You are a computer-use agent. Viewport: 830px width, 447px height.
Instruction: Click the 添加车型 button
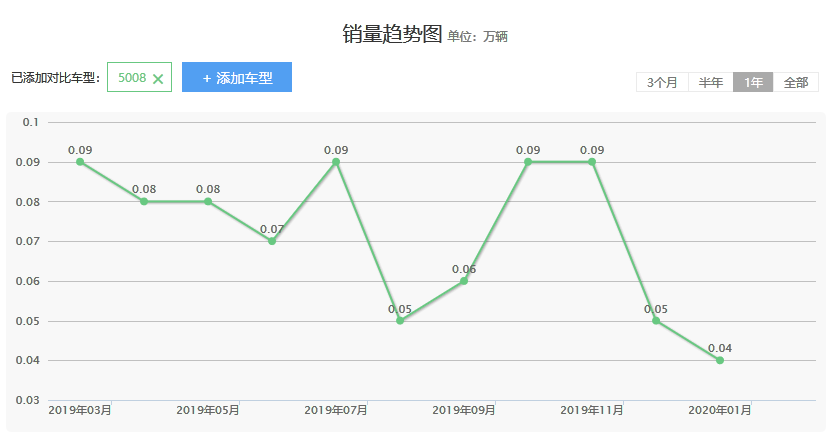click(x=237, y=77)
